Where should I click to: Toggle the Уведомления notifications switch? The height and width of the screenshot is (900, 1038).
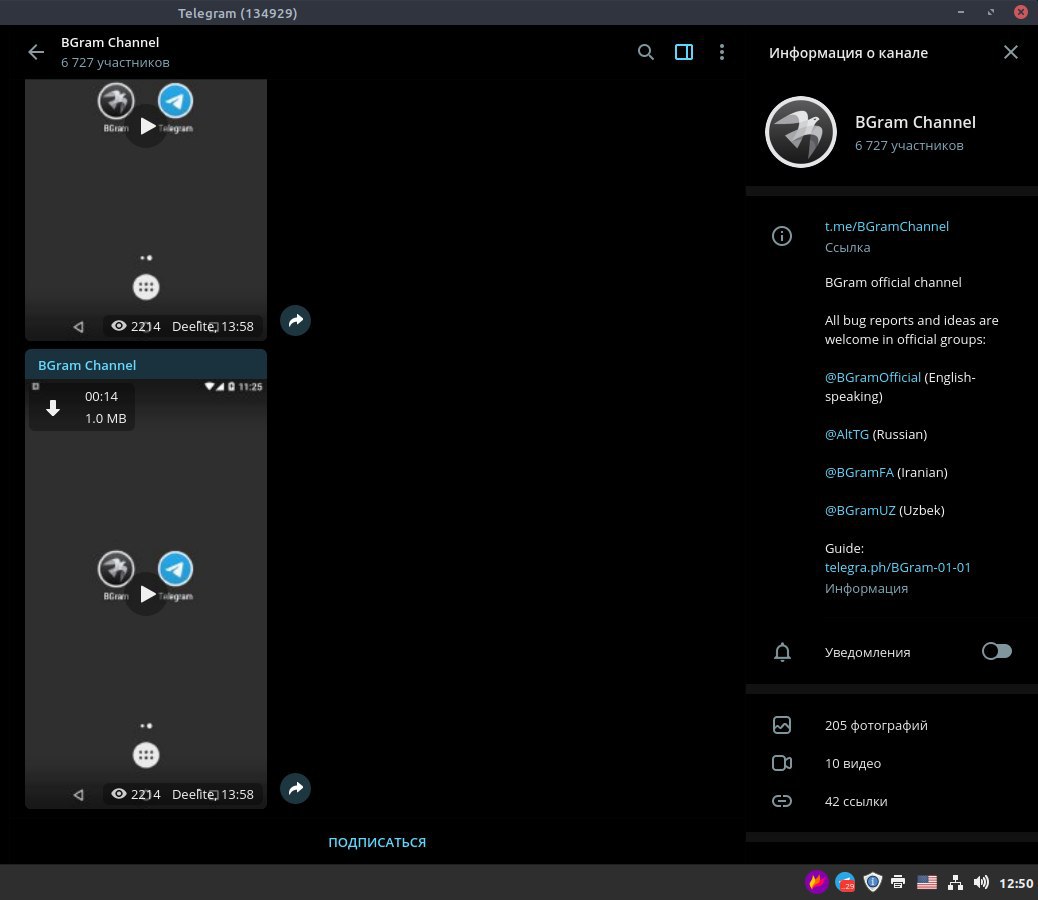996,651
